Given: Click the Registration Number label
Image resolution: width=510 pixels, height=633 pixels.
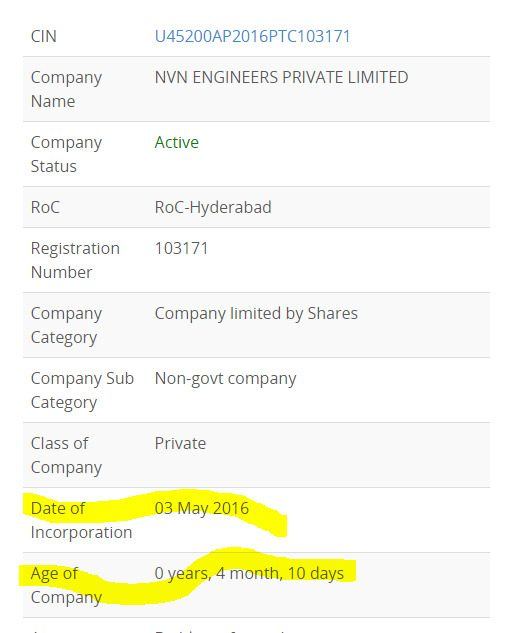Looking at the screenshot, I should pos(75,260).
